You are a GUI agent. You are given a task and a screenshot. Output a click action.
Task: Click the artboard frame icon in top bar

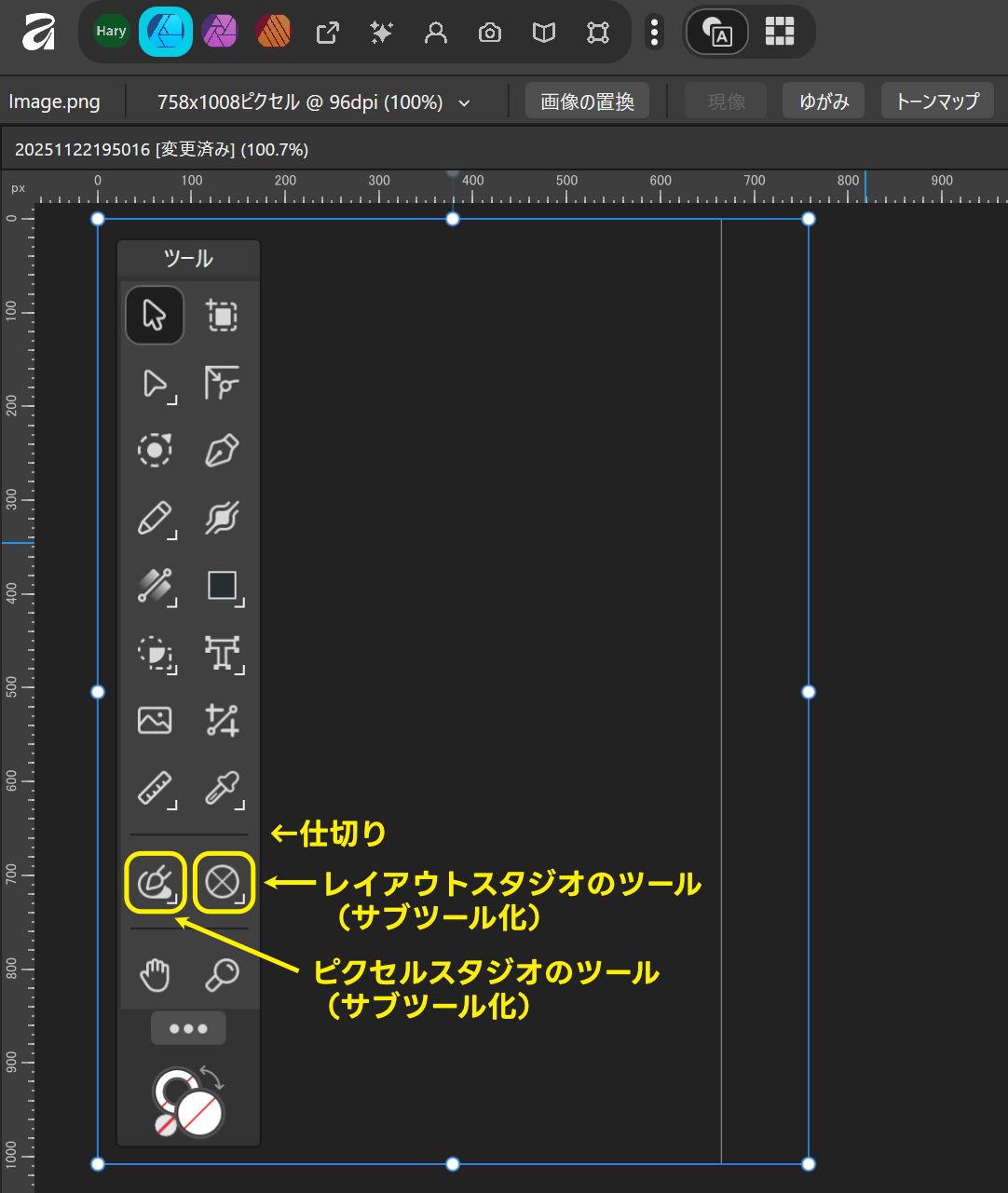point(597,33)
